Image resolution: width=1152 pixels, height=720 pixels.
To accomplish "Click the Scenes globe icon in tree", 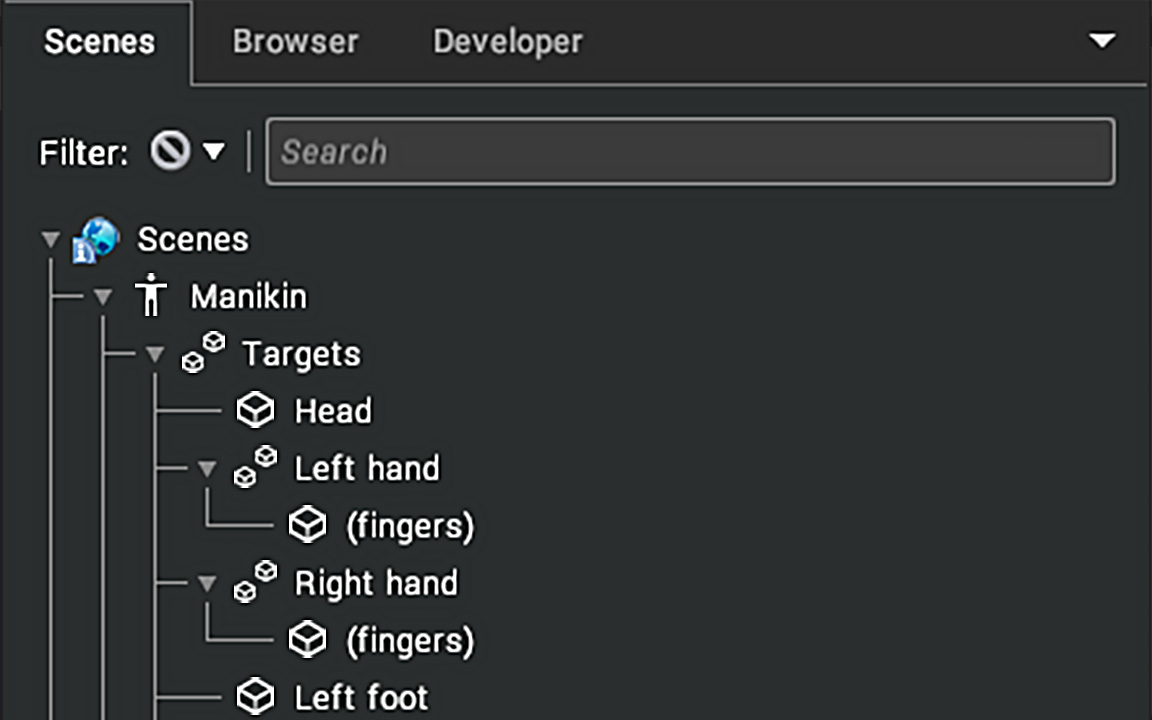I will (x=96, y=240).
